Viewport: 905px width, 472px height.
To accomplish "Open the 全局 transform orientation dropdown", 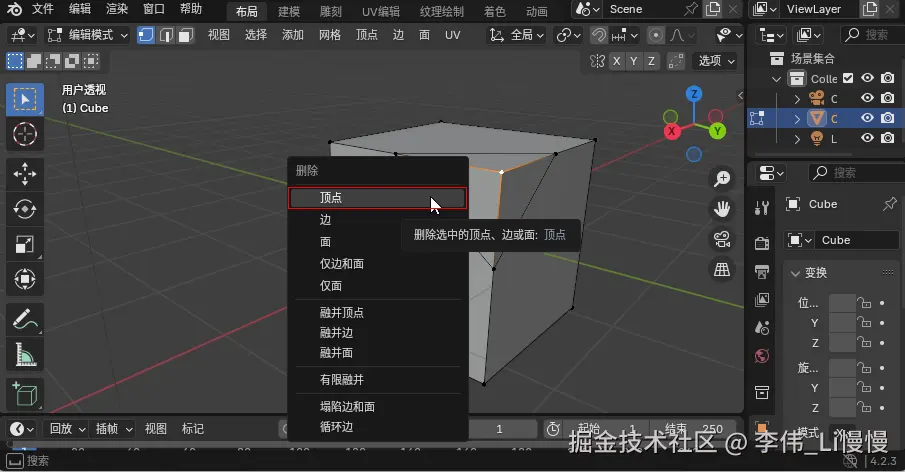I will point(517,35).
